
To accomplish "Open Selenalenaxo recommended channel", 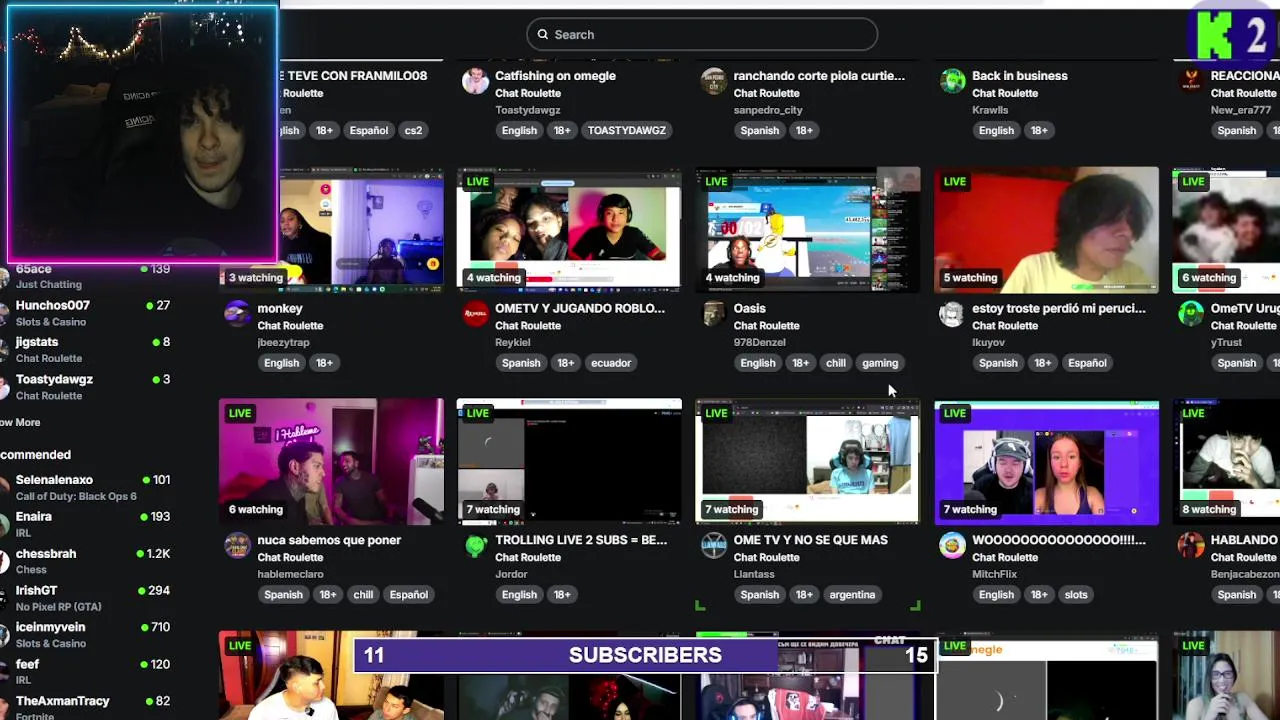I will (x=87, y=487).
